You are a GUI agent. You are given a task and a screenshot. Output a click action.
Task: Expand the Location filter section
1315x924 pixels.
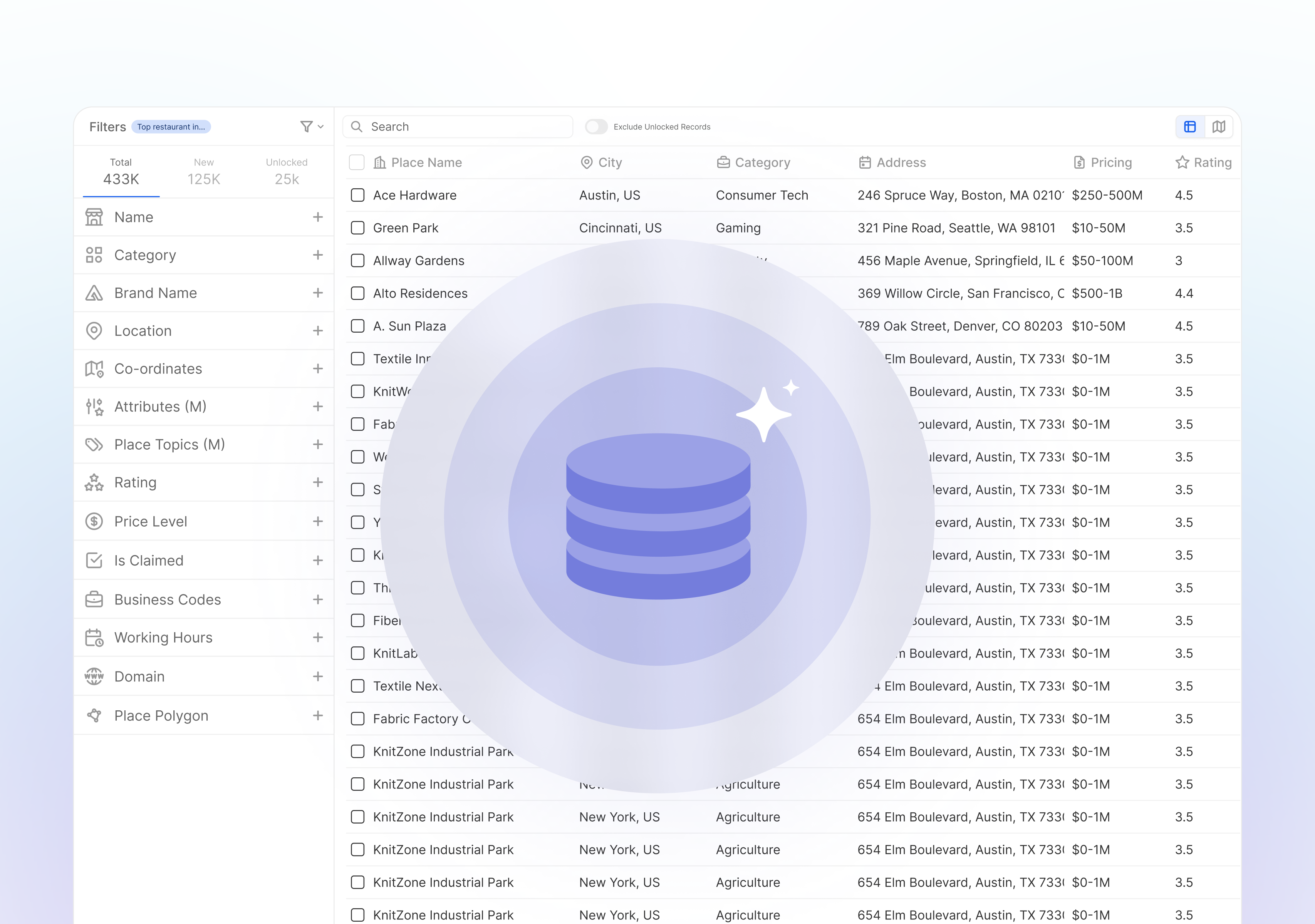(318, 331)
